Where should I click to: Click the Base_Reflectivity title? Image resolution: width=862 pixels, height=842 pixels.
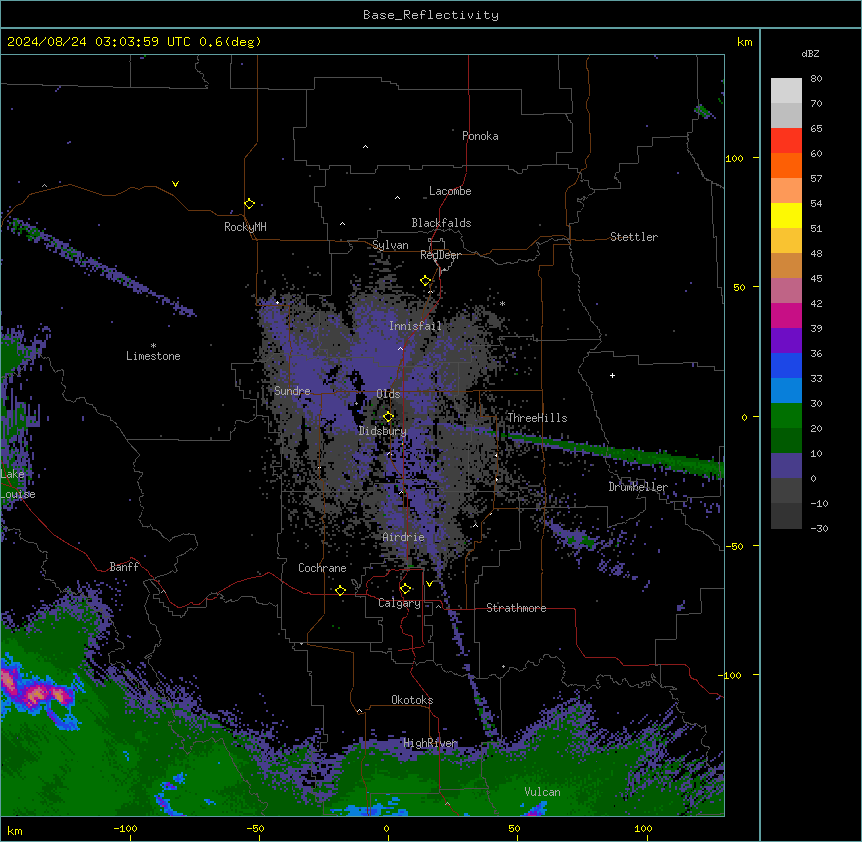tap(431, 15)
